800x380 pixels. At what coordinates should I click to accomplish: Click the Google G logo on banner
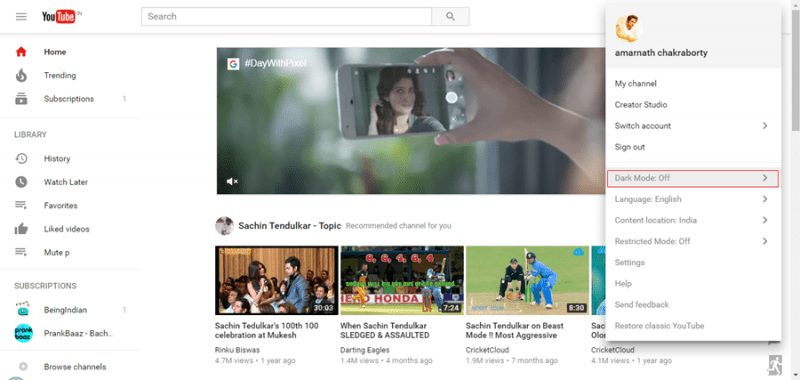tap(233, 64)
